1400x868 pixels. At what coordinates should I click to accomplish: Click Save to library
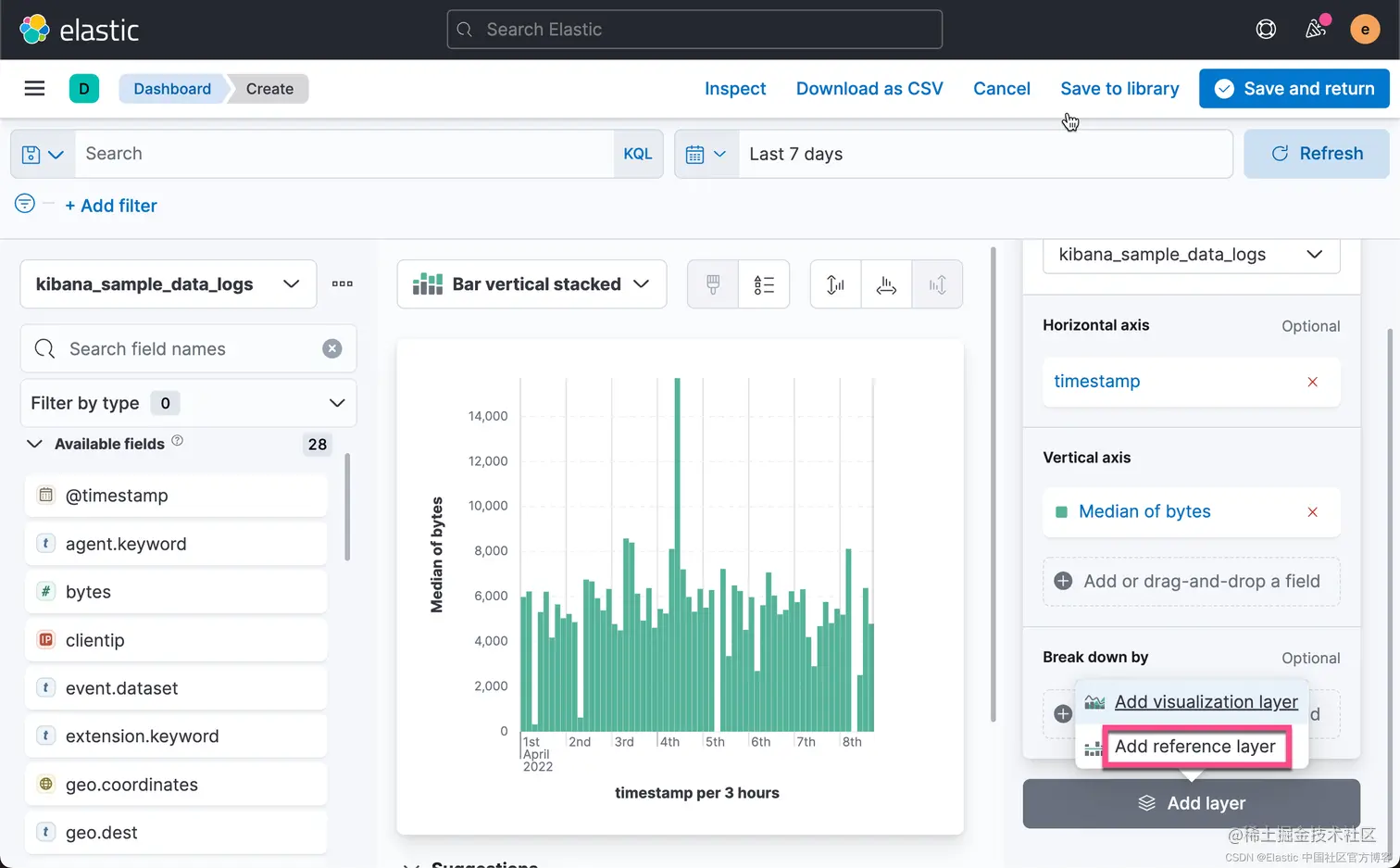pos(1119,89)
